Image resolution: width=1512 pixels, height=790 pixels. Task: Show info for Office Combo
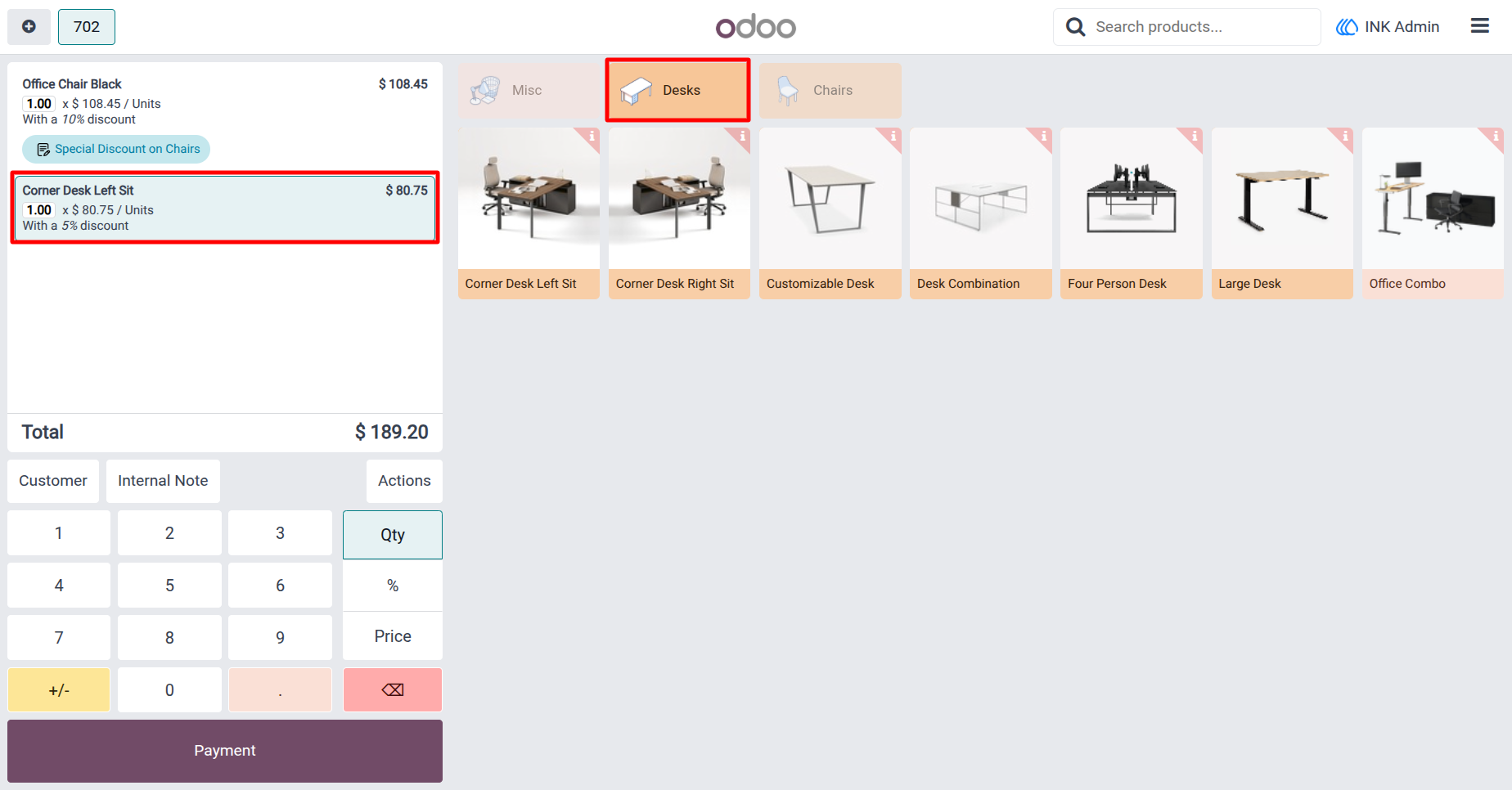1495,137
